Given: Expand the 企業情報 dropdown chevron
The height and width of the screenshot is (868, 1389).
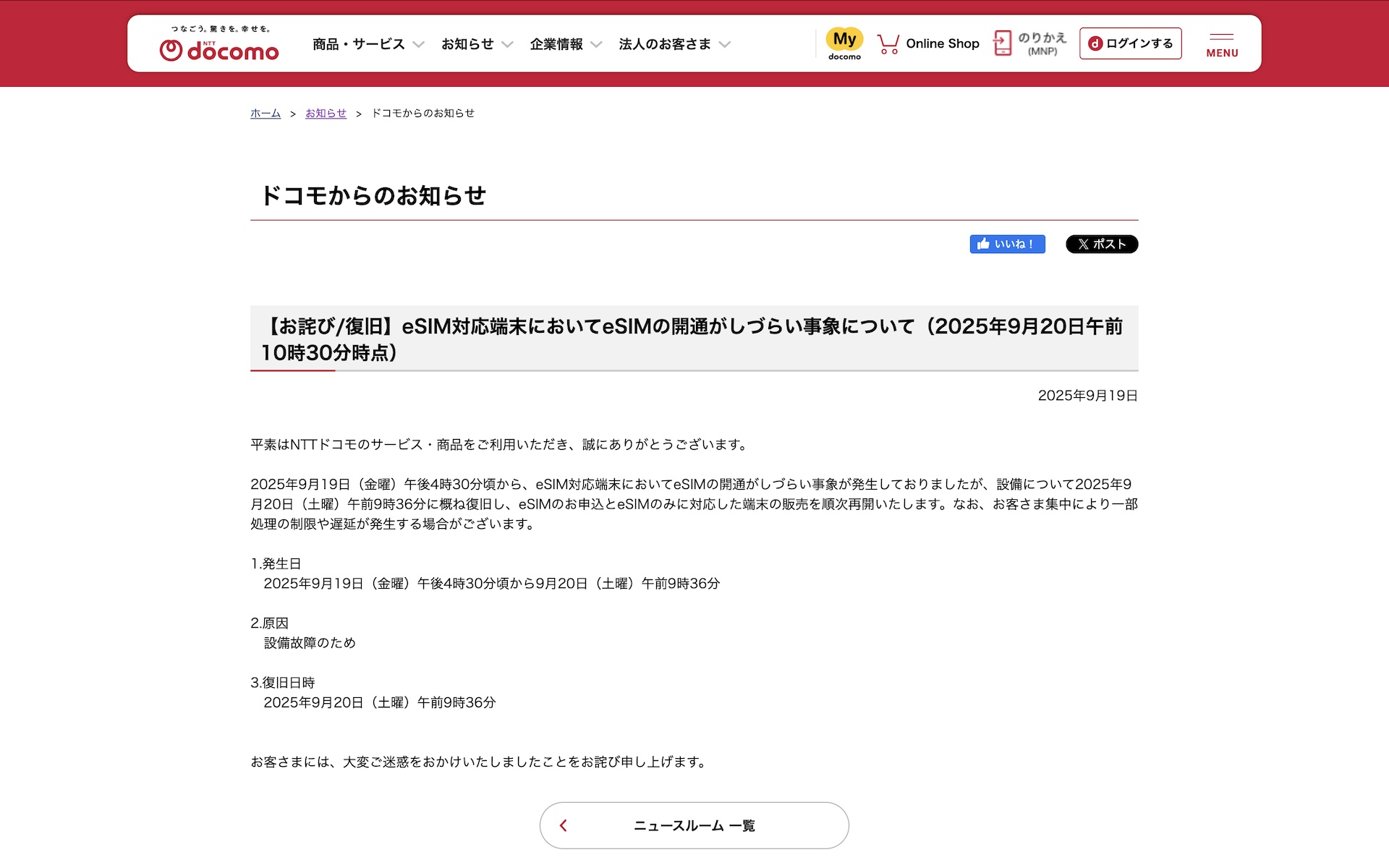Looking at the screenshot, I should [596, 45].
